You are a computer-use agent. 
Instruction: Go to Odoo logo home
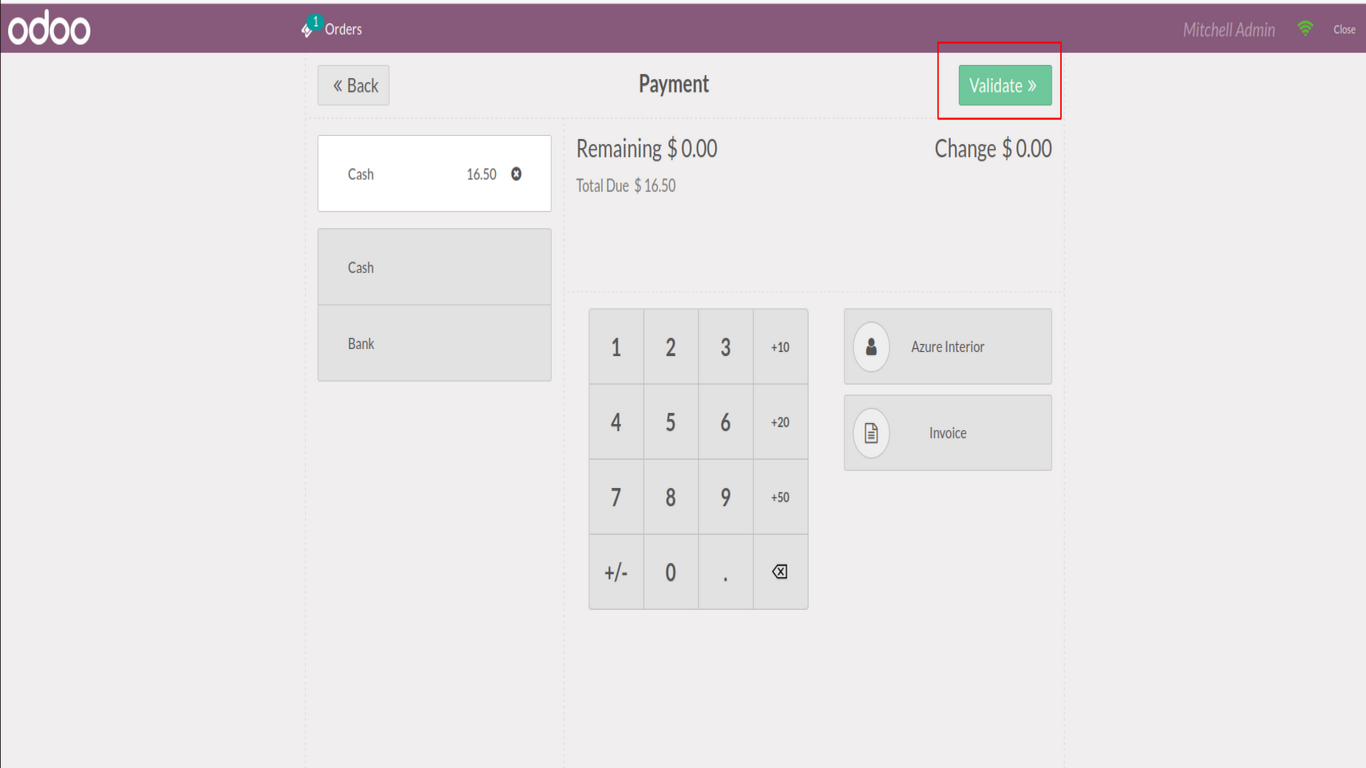[49, 28]
